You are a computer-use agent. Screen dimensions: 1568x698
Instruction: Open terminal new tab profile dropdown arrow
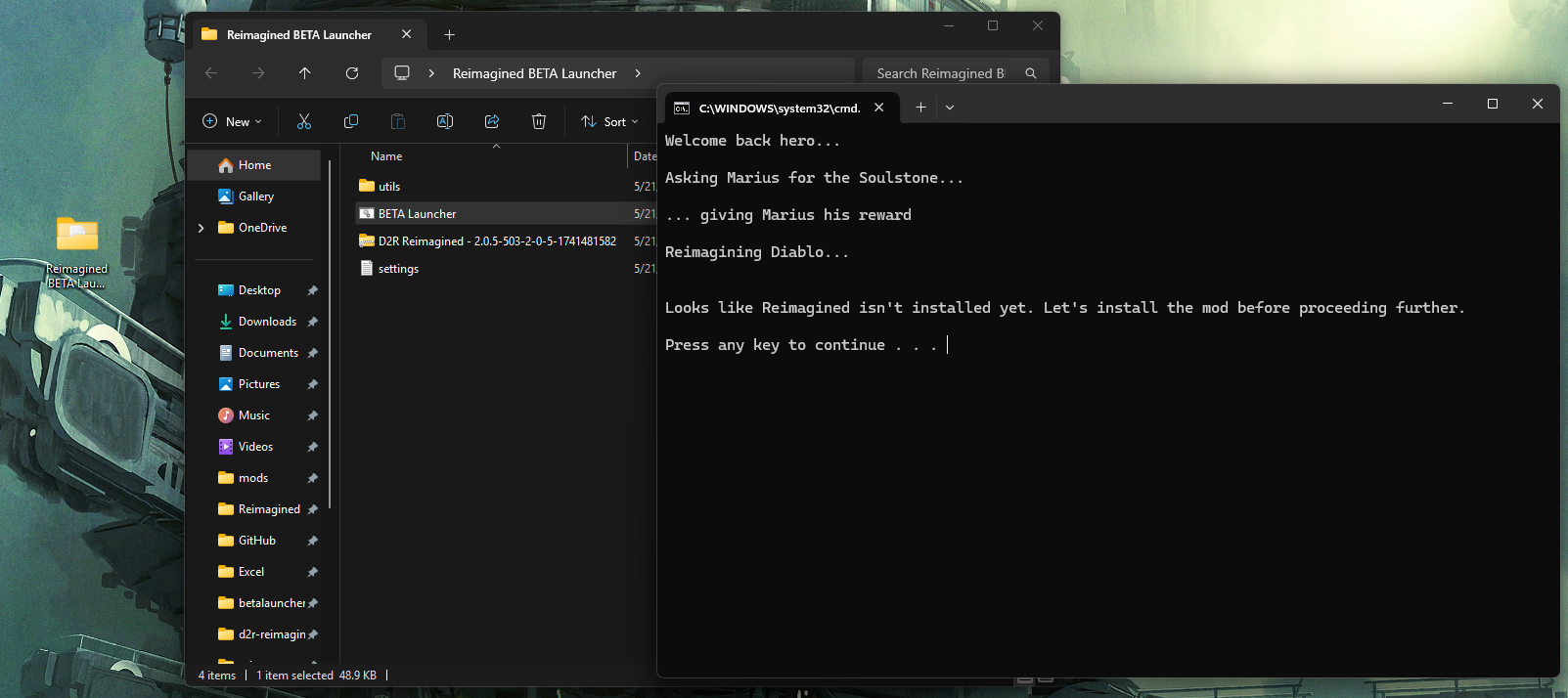pyautogui.click(x=950, y=108)
